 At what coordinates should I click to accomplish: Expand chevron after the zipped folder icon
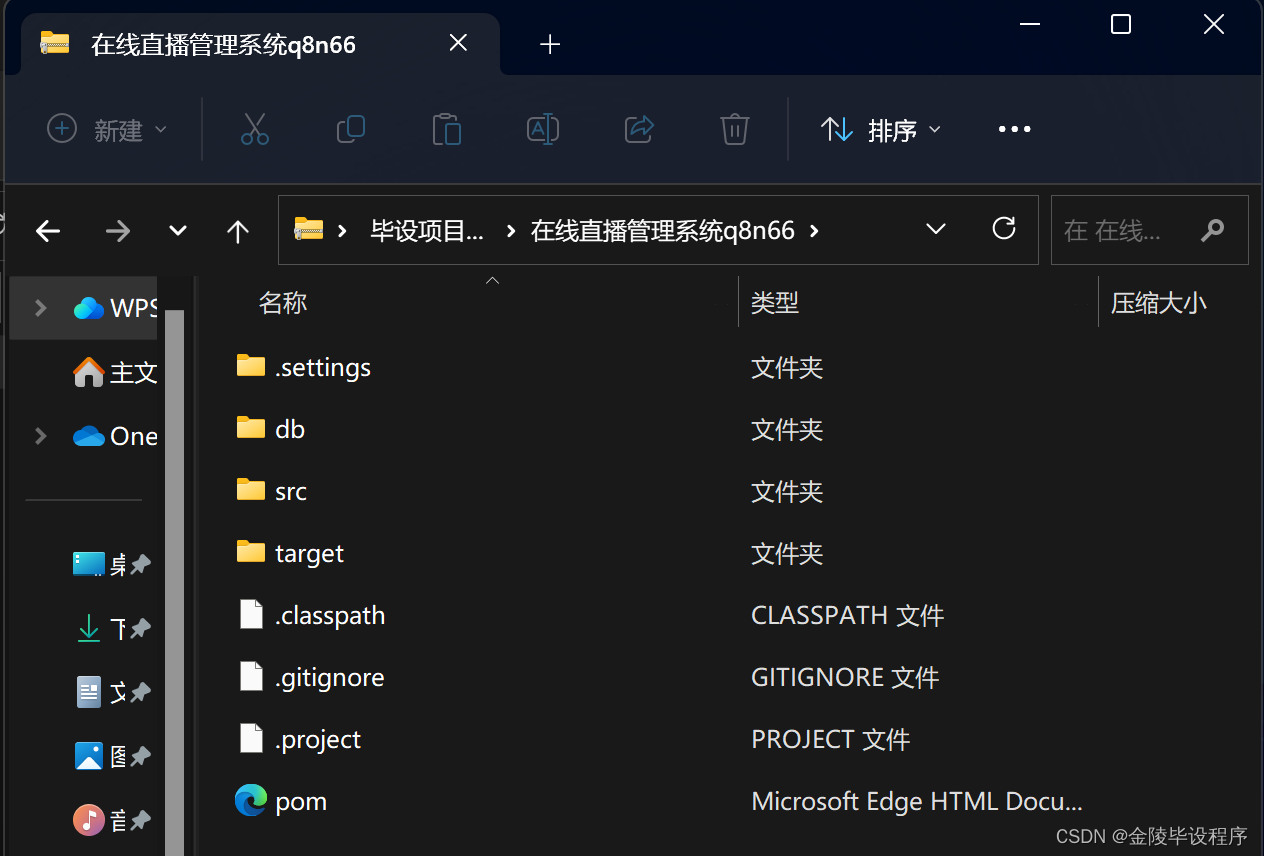[x=342, y=231]
